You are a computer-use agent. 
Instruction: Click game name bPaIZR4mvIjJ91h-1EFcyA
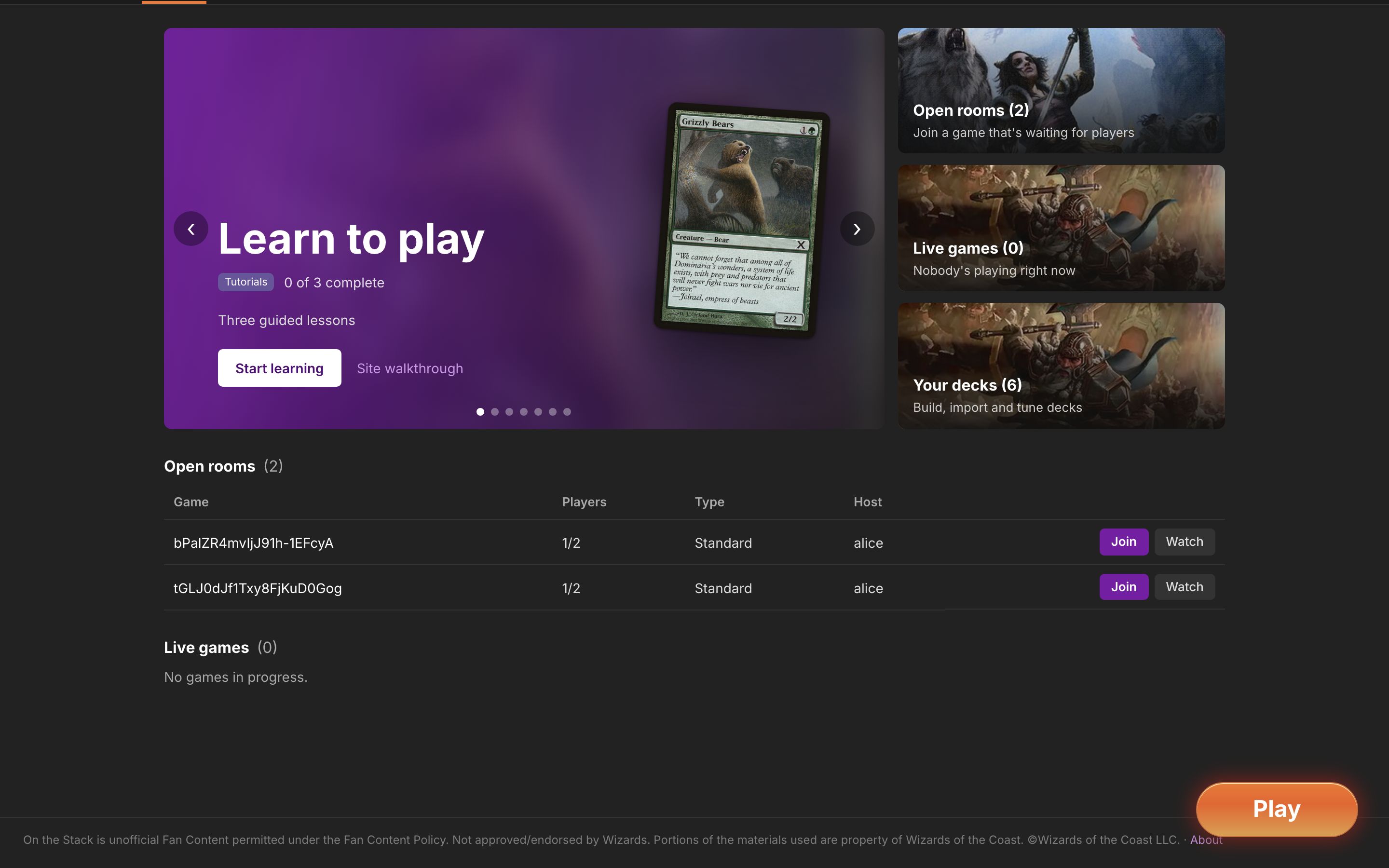pos(253,543)
